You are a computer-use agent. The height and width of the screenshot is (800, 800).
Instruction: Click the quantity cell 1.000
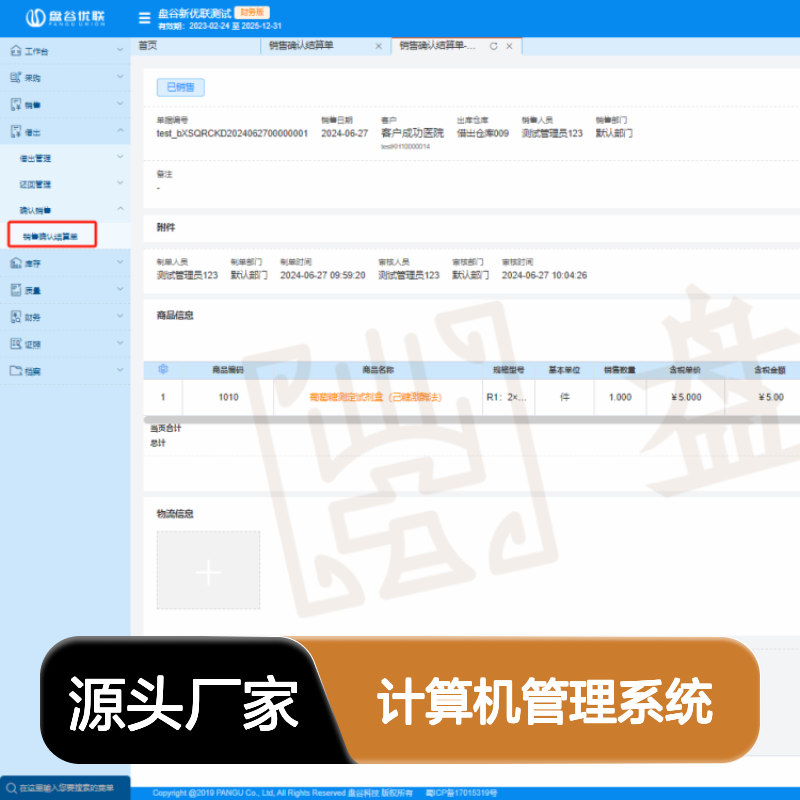(x=620, y=397)
